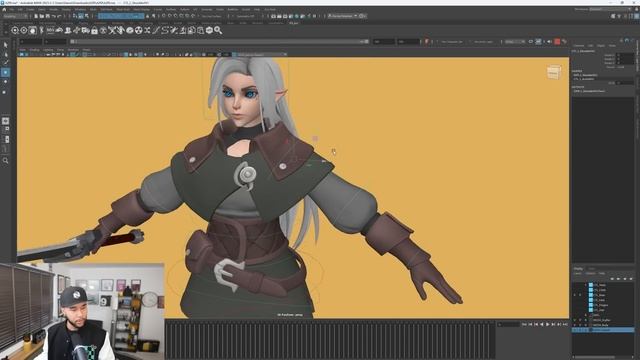Switch to Anim tab in layer editor
Image resolution: width=640 pixels, height=360 pixels.
591,269
